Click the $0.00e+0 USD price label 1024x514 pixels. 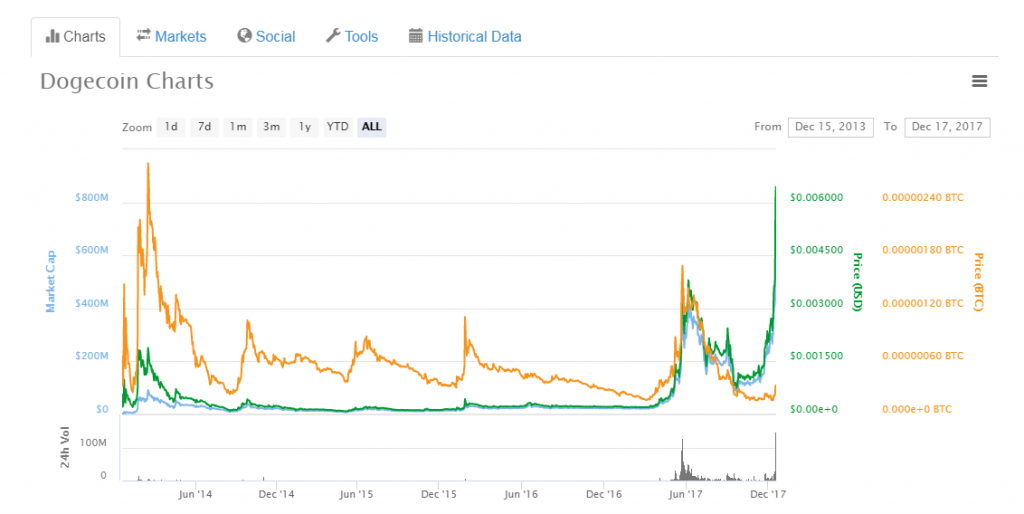pos(814,410)
